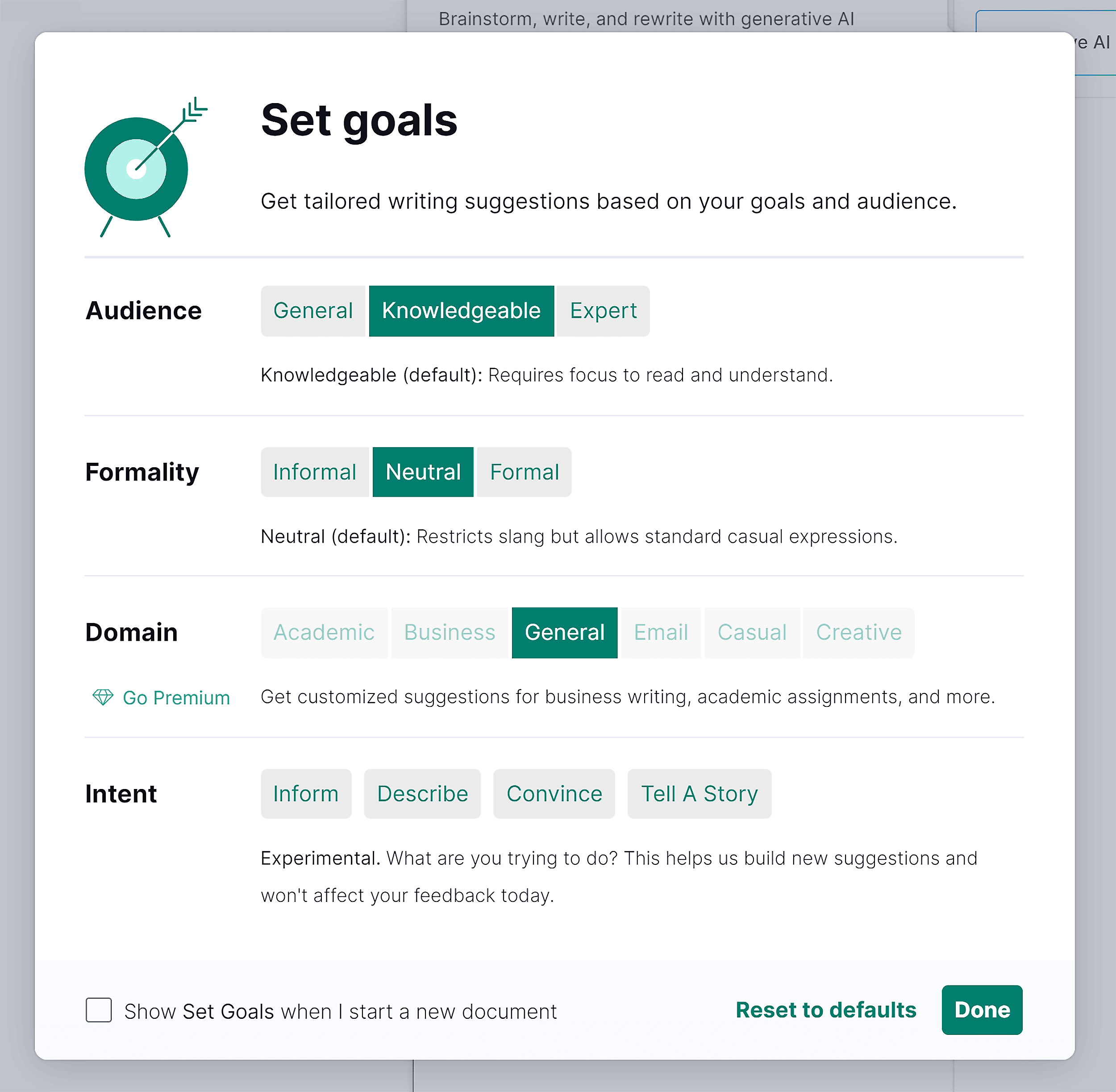Viewport: 1116px width, 1092px height.
Task: Keep Neutral formality selected
Action: pos(423,471)
